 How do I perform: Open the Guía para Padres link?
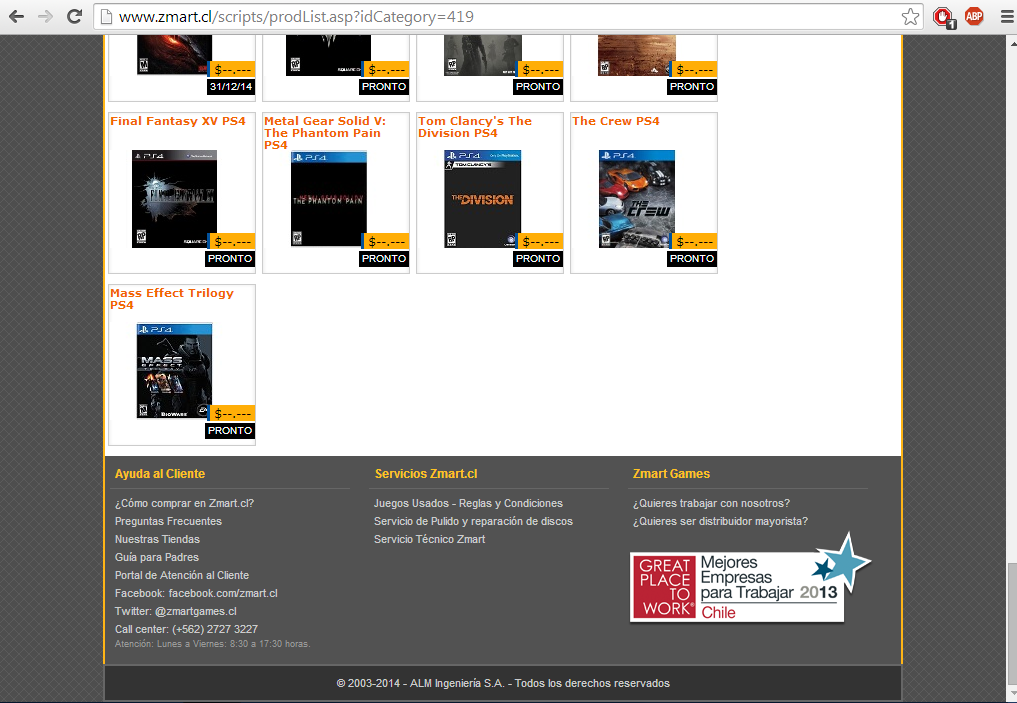coord(157,558)
